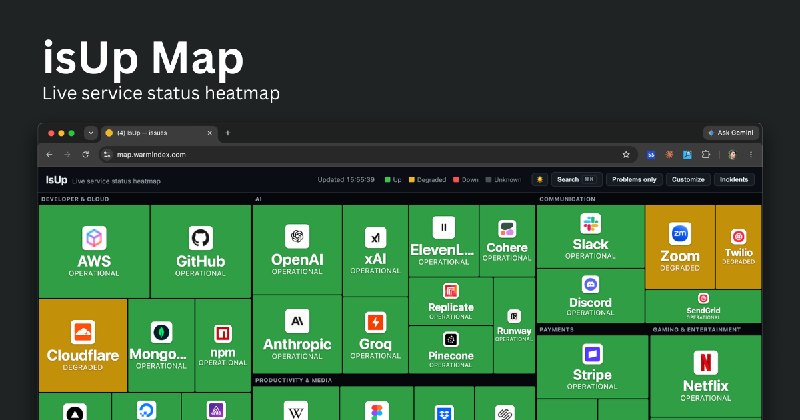800x420 pixels.
Task: Click the npm logo icon
Action: 222,334
